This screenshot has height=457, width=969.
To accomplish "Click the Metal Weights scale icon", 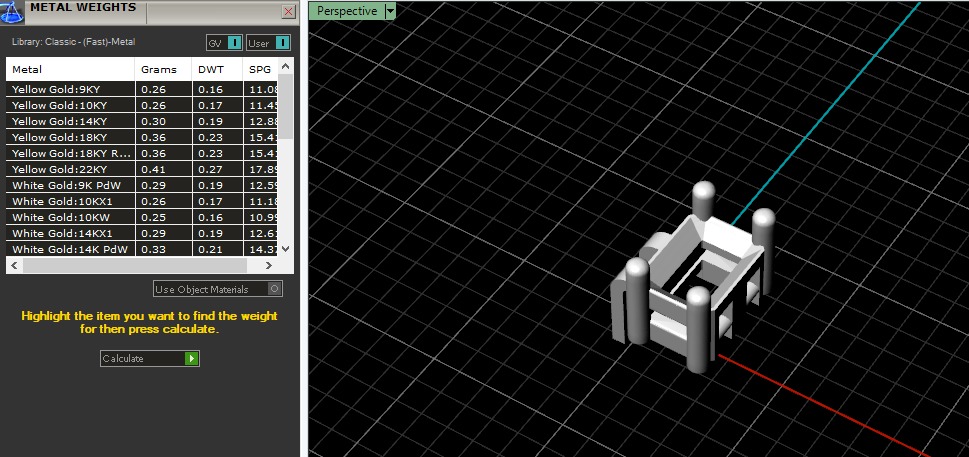I will click(x=11, y=12).
